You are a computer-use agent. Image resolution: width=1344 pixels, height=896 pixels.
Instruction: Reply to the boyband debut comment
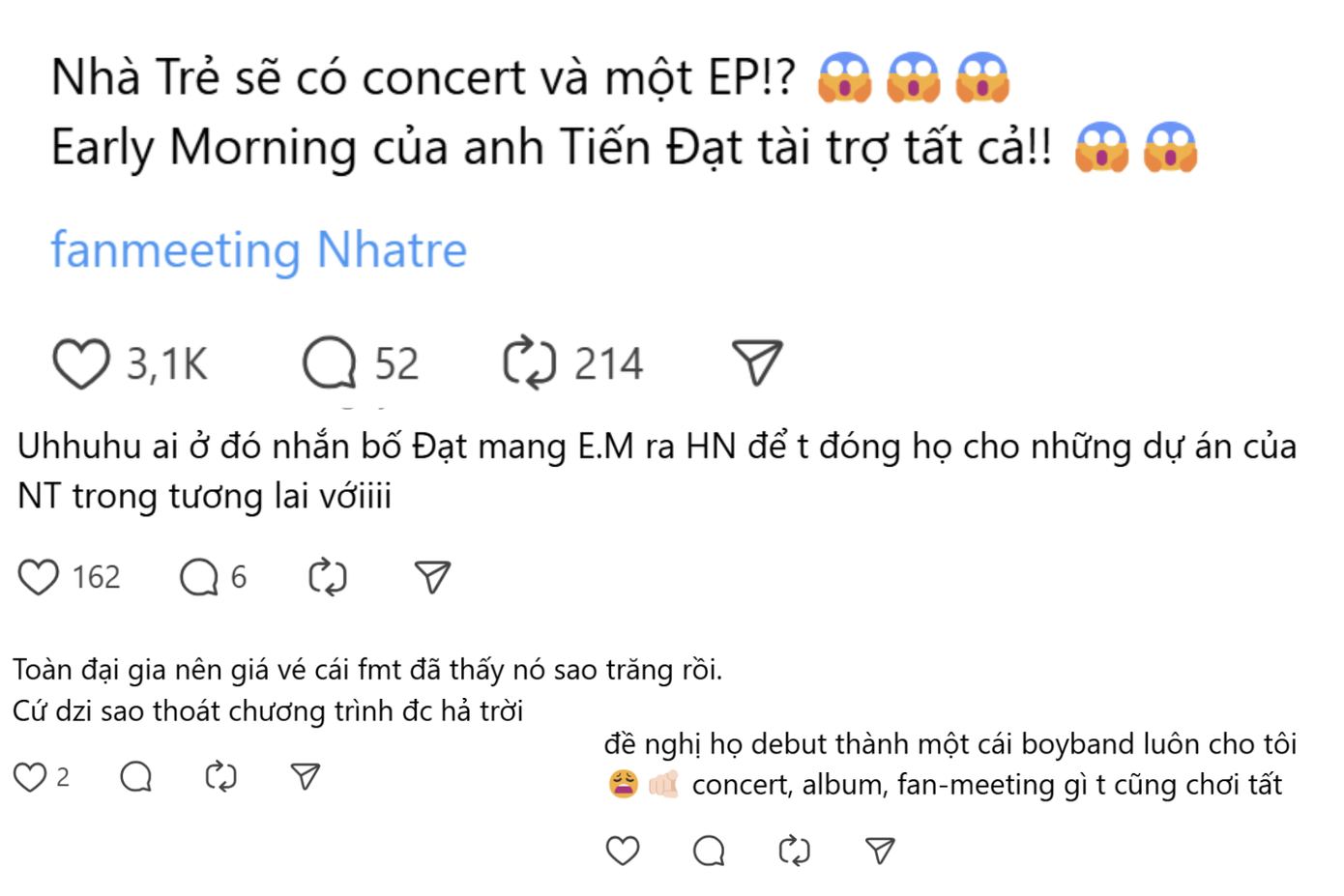[x=709, y=851]
